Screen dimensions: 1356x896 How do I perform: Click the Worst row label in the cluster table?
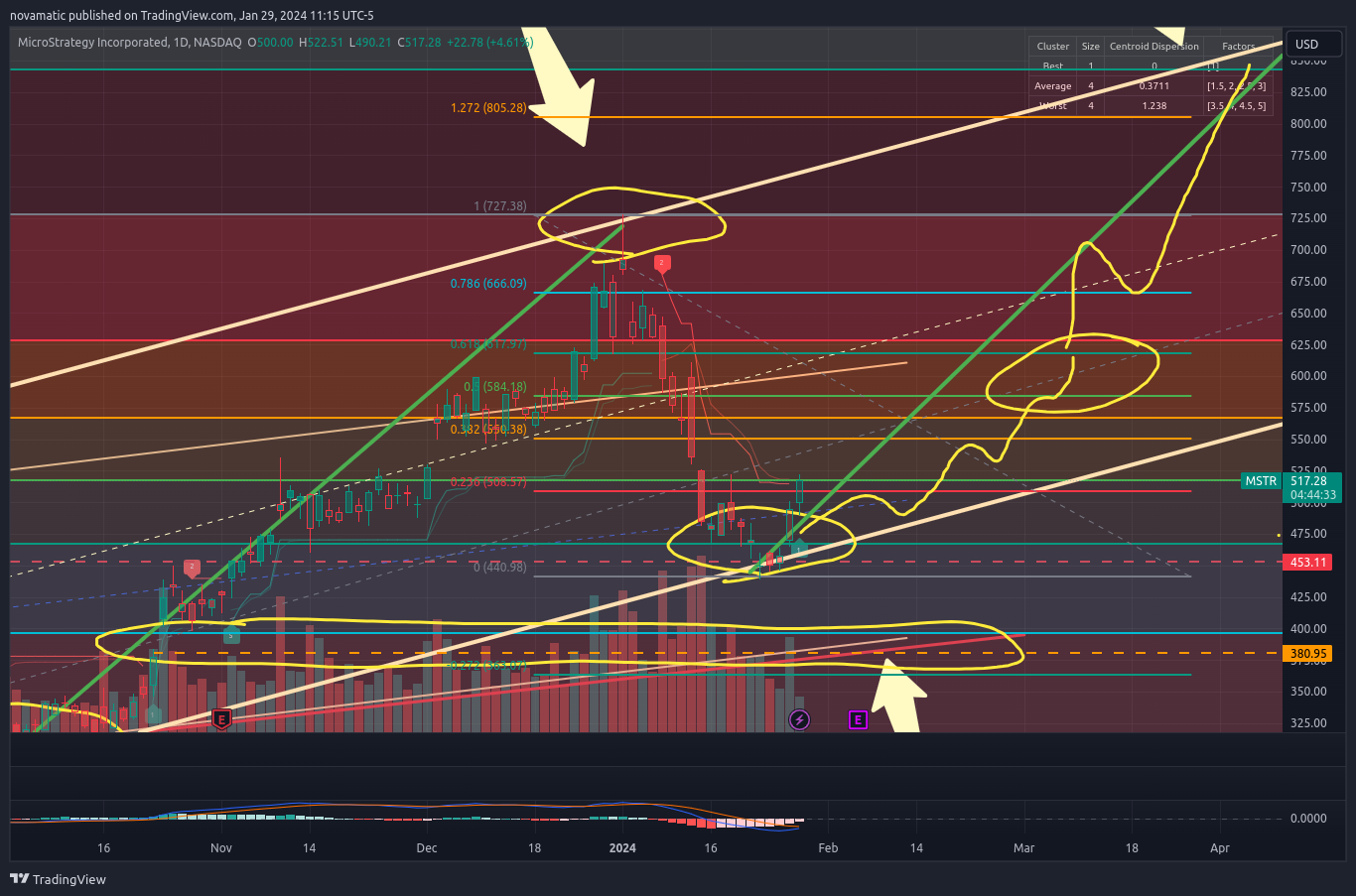1052,106
